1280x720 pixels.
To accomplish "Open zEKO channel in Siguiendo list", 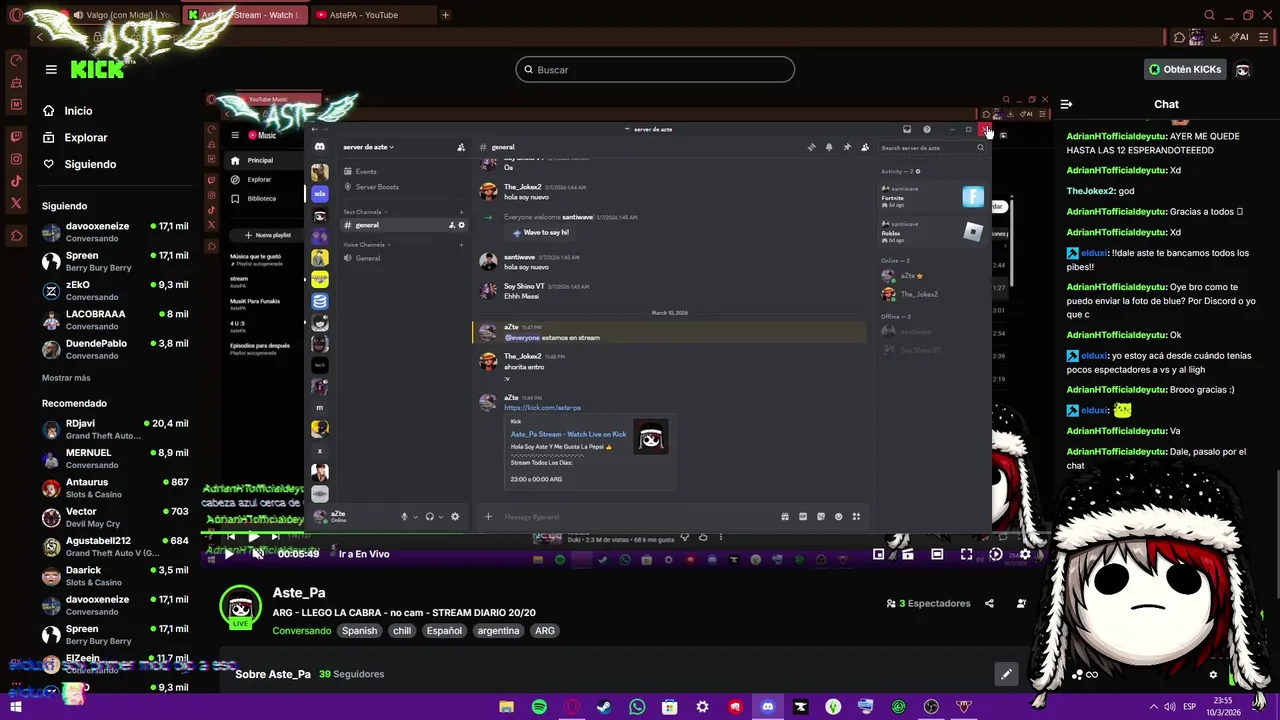I will 115,290.
